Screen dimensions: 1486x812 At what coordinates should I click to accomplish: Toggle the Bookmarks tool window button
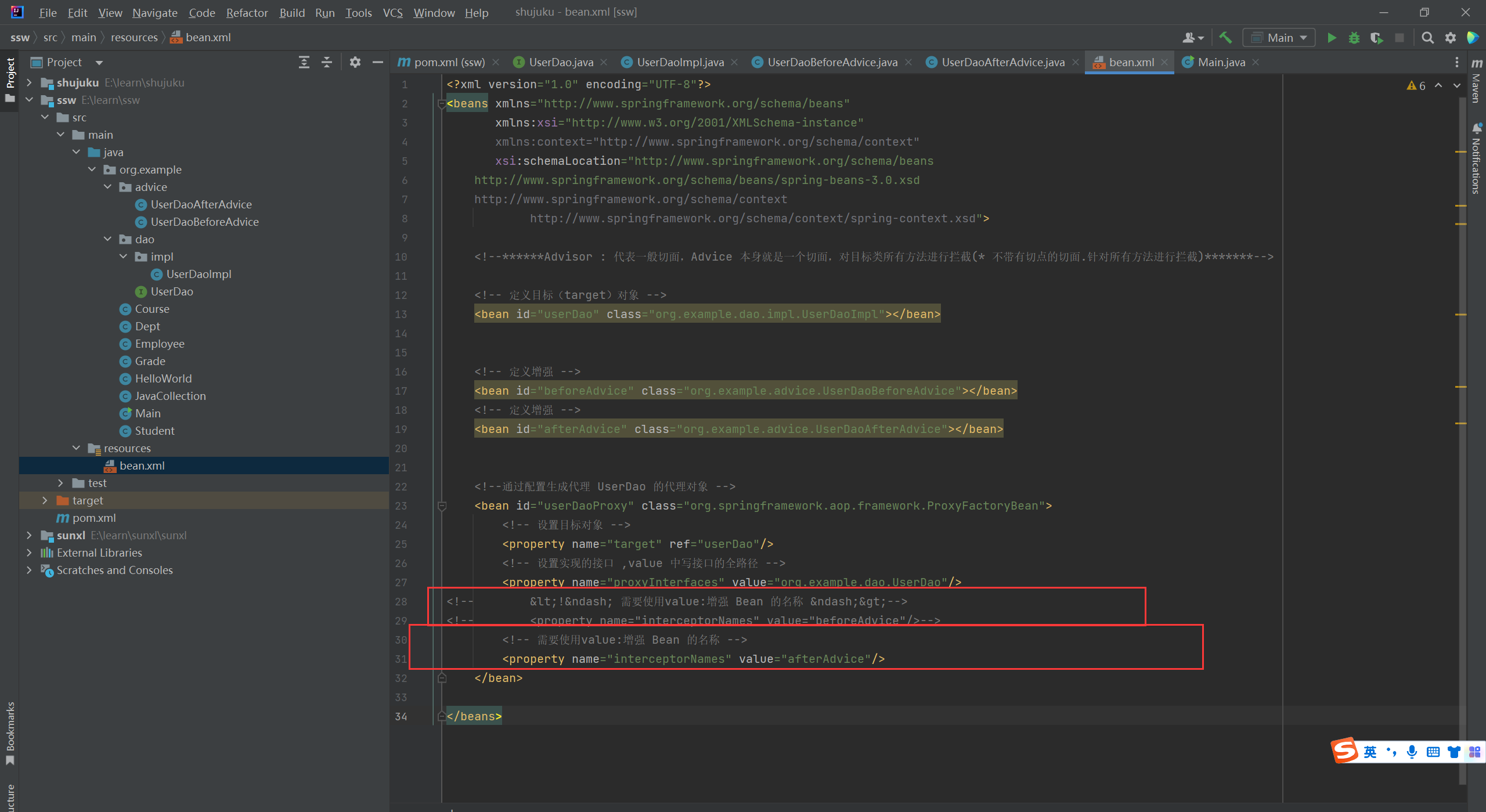[10, 732]
